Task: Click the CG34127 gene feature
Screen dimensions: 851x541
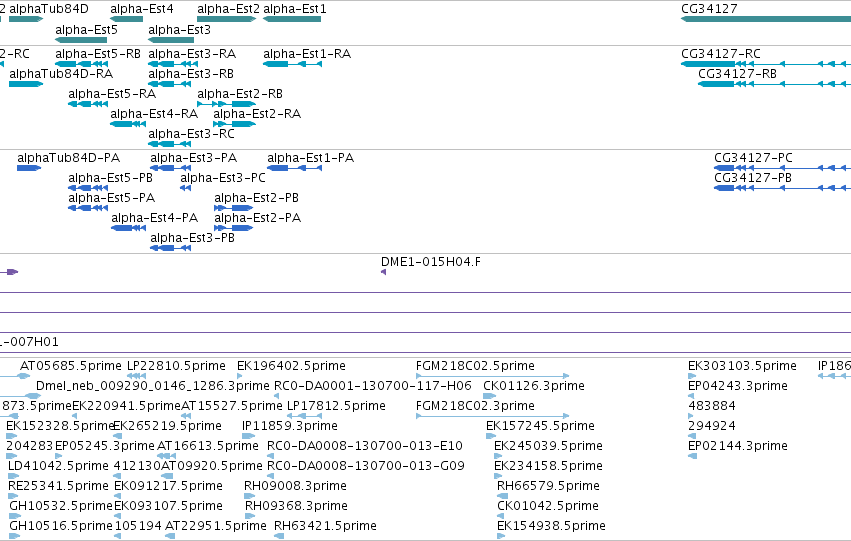Action: pos(766,19)
